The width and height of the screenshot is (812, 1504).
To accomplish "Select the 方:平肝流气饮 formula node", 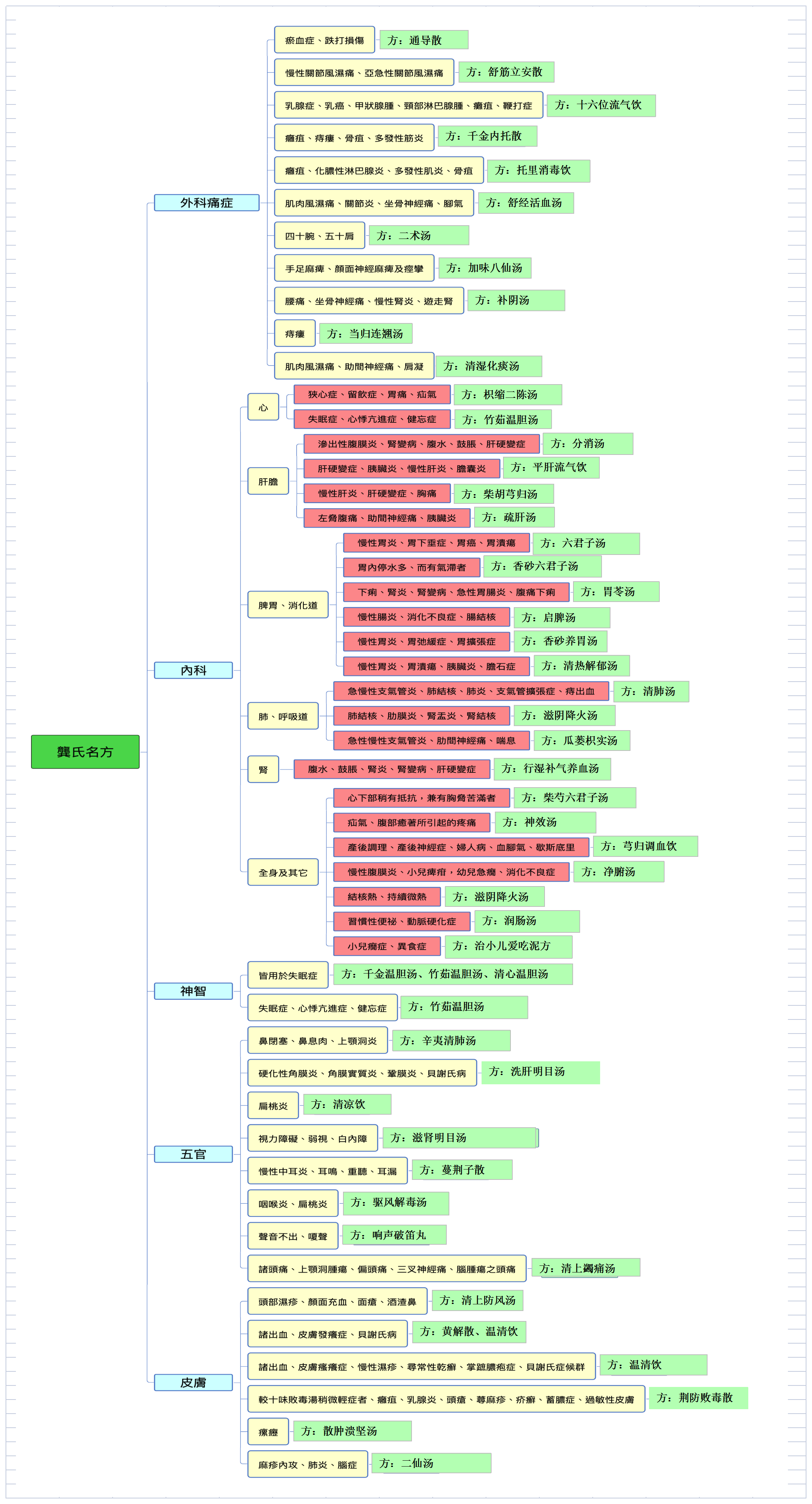I will (x=551, y=467).
